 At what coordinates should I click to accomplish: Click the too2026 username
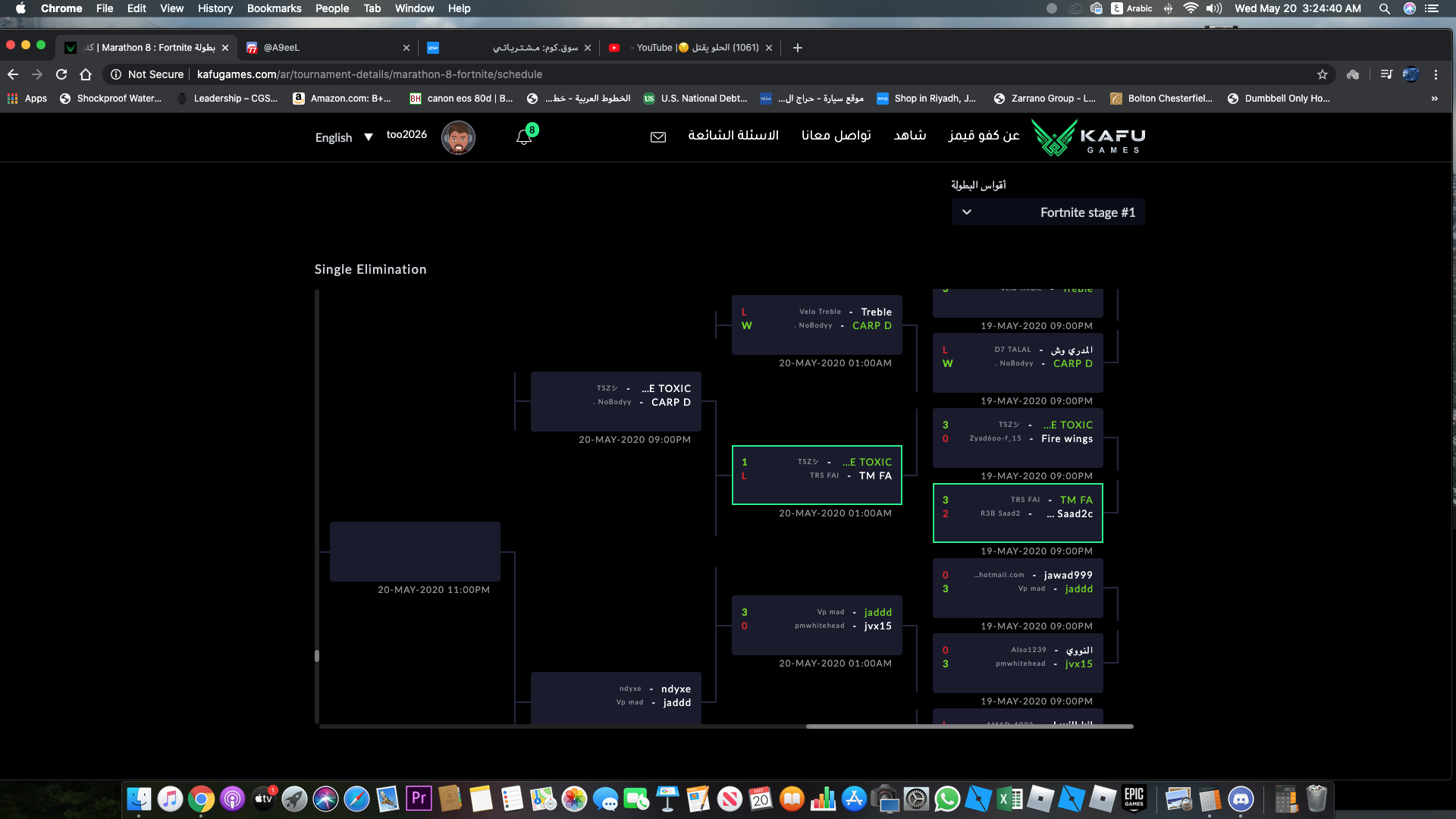(x=406, y=134)
